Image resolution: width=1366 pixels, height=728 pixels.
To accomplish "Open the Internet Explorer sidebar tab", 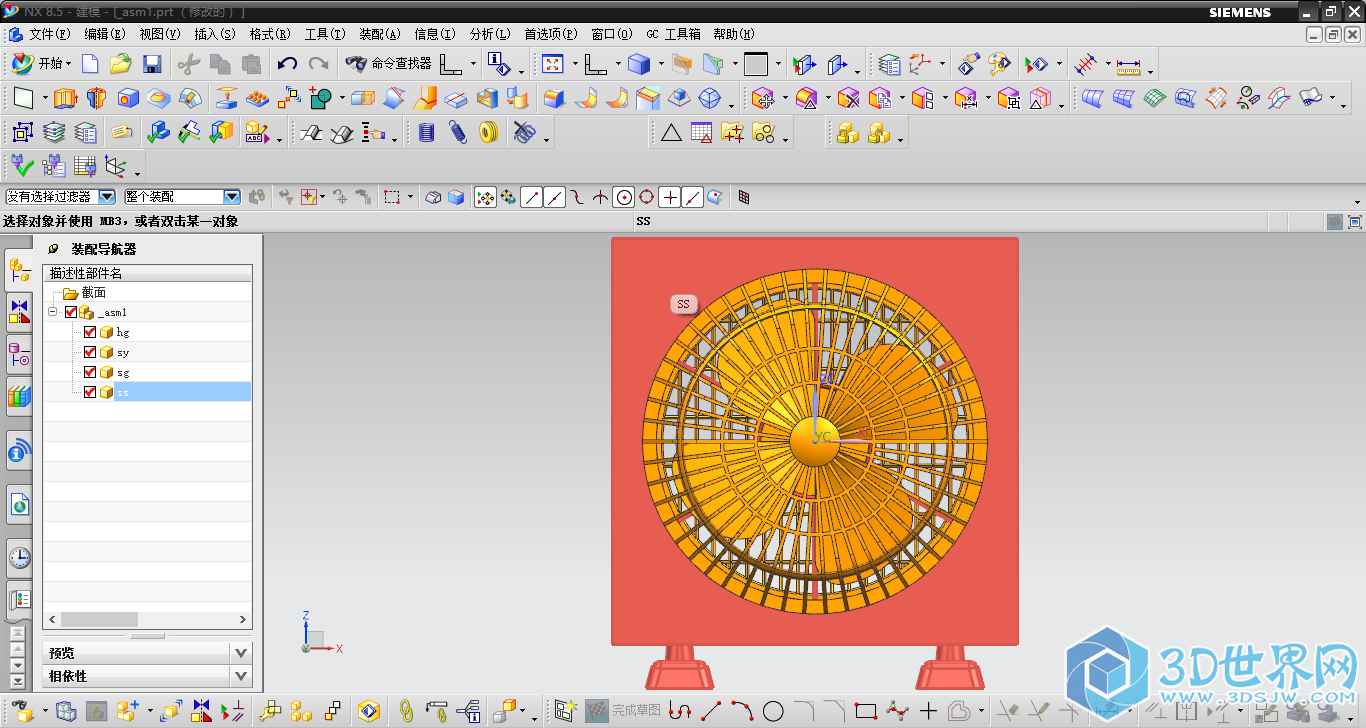I will [19, 506].
